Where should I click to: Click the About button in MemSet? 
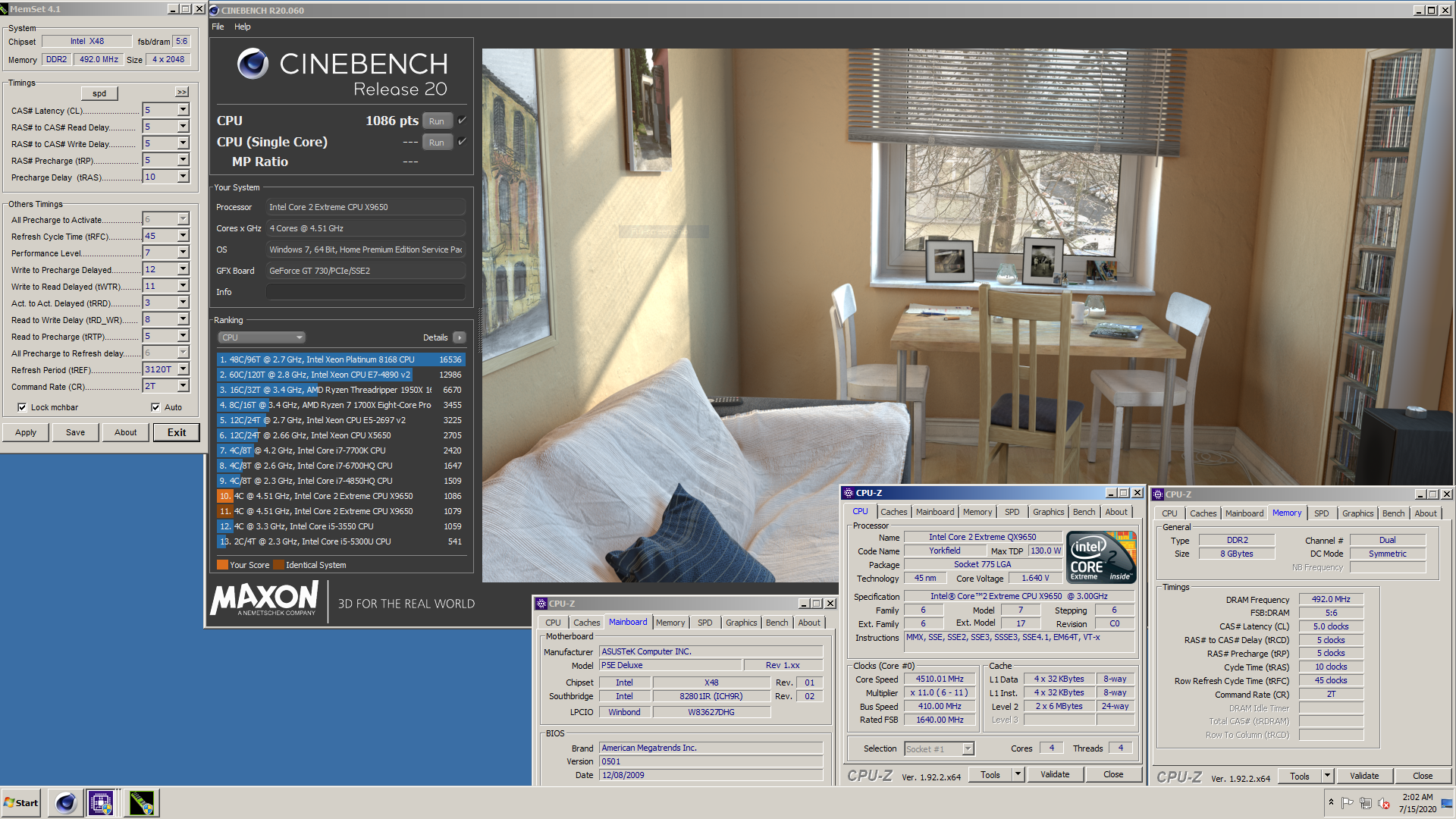[126, 432]
